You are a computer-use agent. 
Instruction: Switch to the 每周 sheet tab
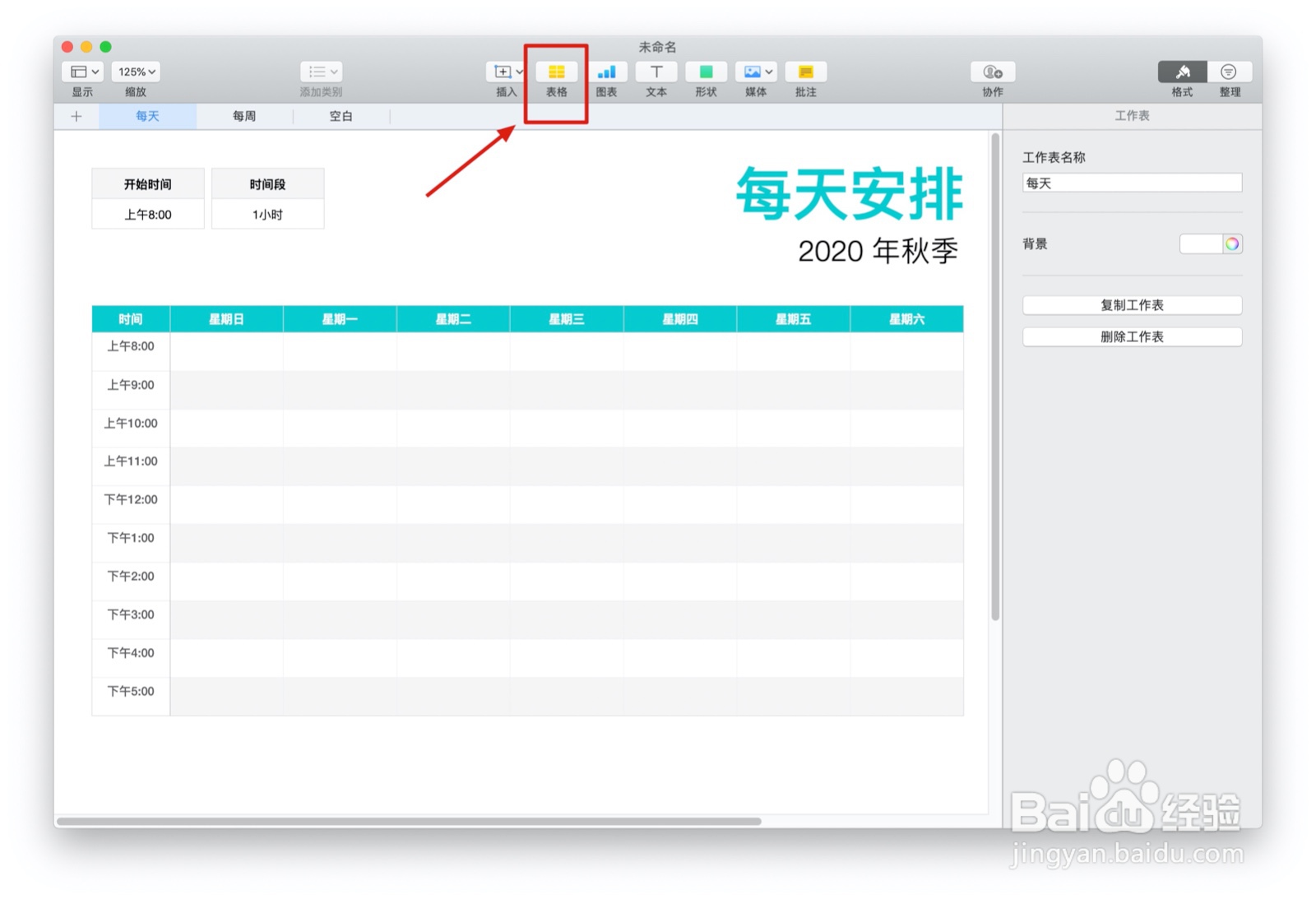click(243, 116)
